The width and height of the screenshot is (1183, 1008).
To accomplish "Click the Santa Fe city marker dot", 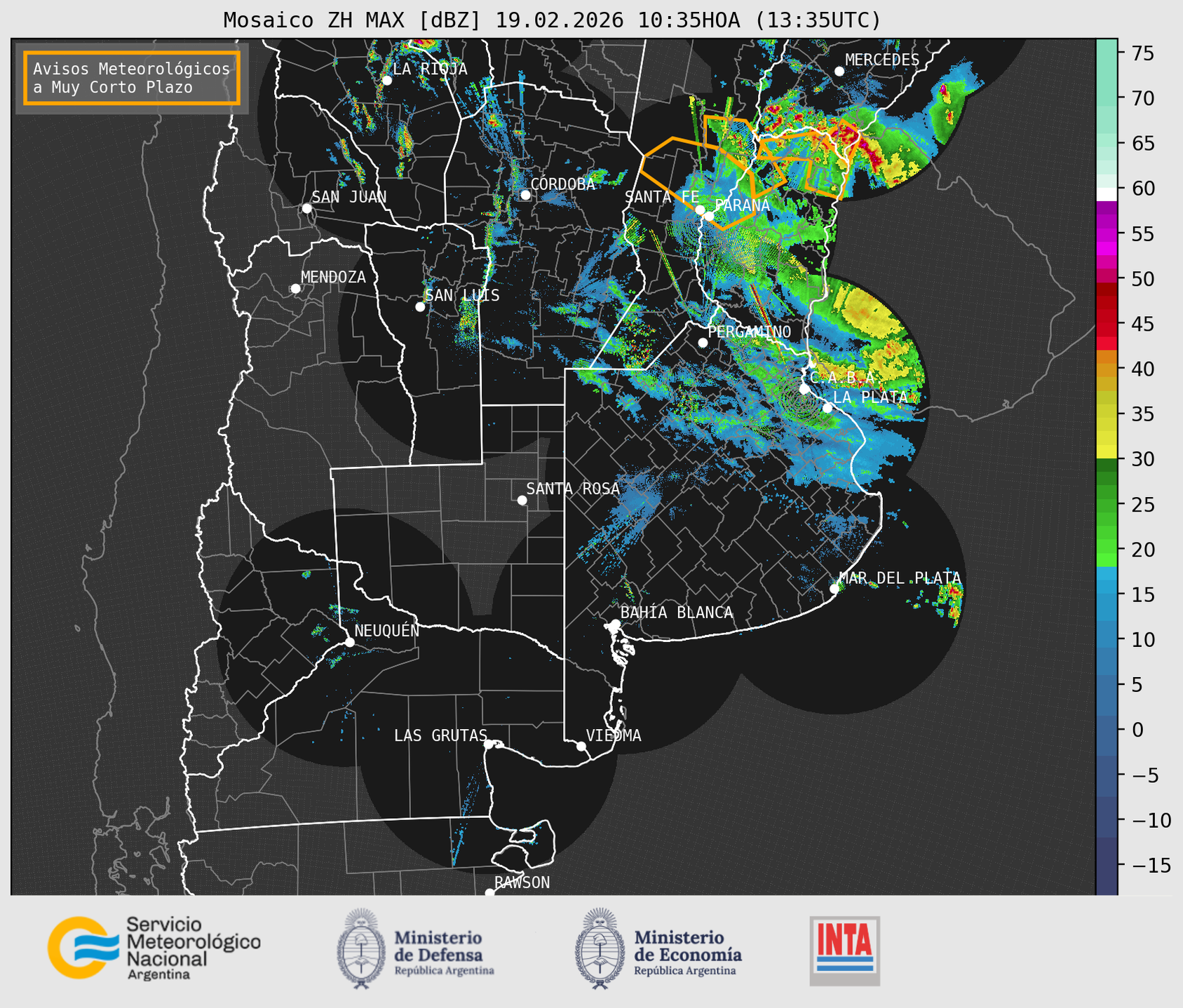I will (x=700, y=210).
